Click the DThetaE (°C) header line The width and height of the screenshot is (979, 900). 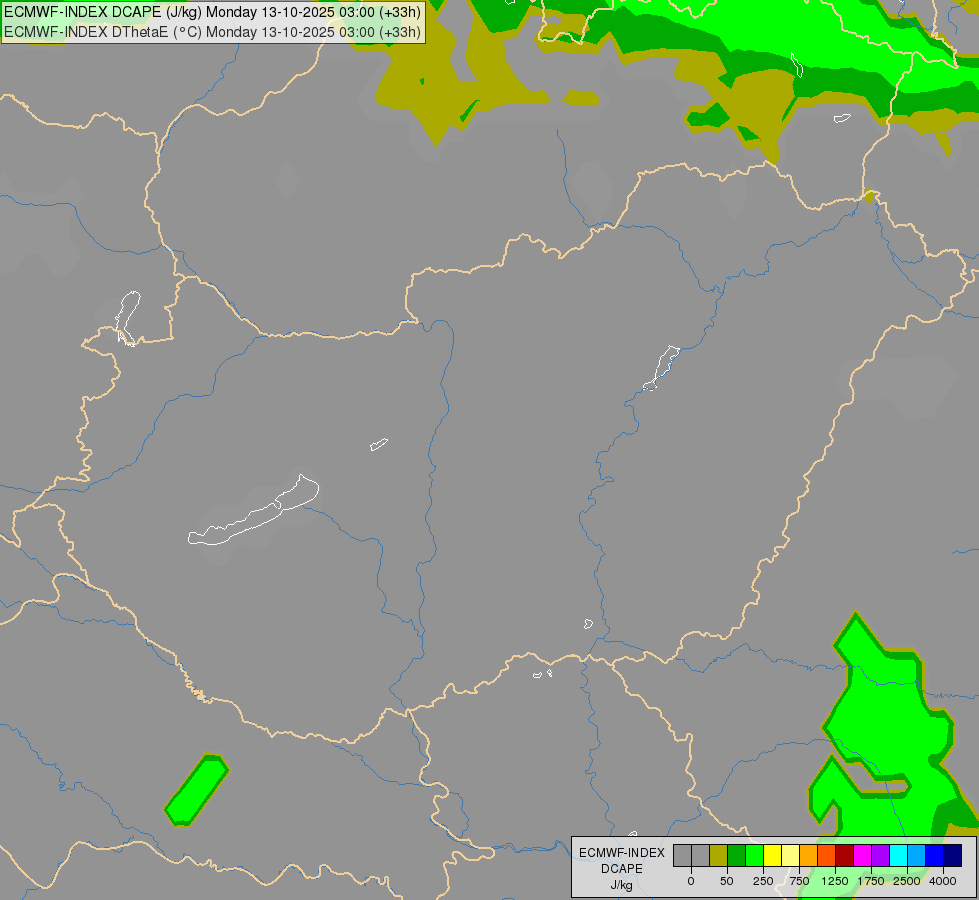coord(212,32)
